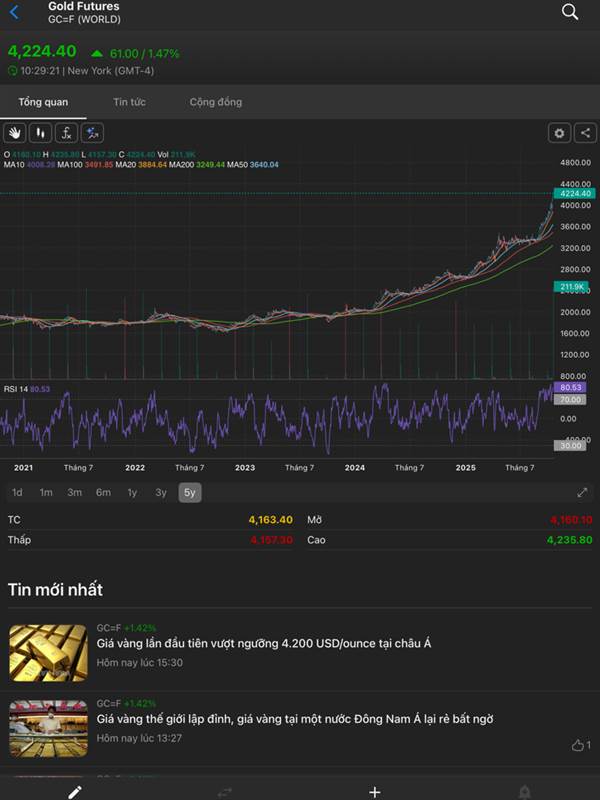600x800 pixels.
Task: Change chart type via candlestick icon
Action: click(x=41, y=133)
